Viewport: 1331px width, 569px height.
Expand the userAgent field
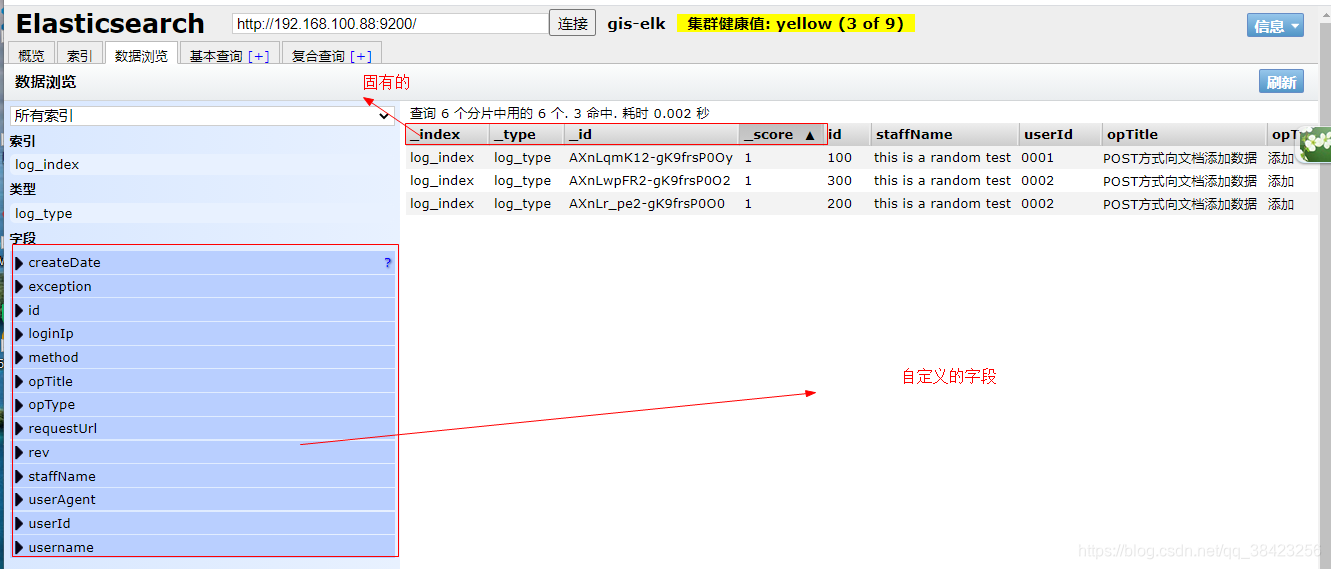click(204, 500)
